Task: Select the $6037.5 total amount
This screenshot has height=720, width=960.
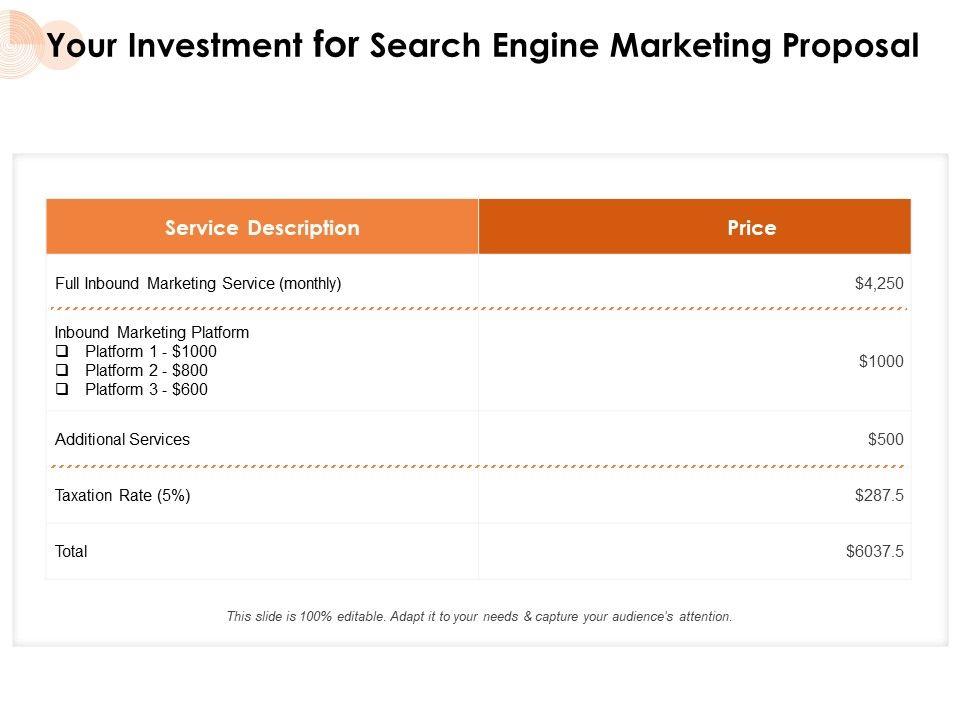Action: coord(875,551)
